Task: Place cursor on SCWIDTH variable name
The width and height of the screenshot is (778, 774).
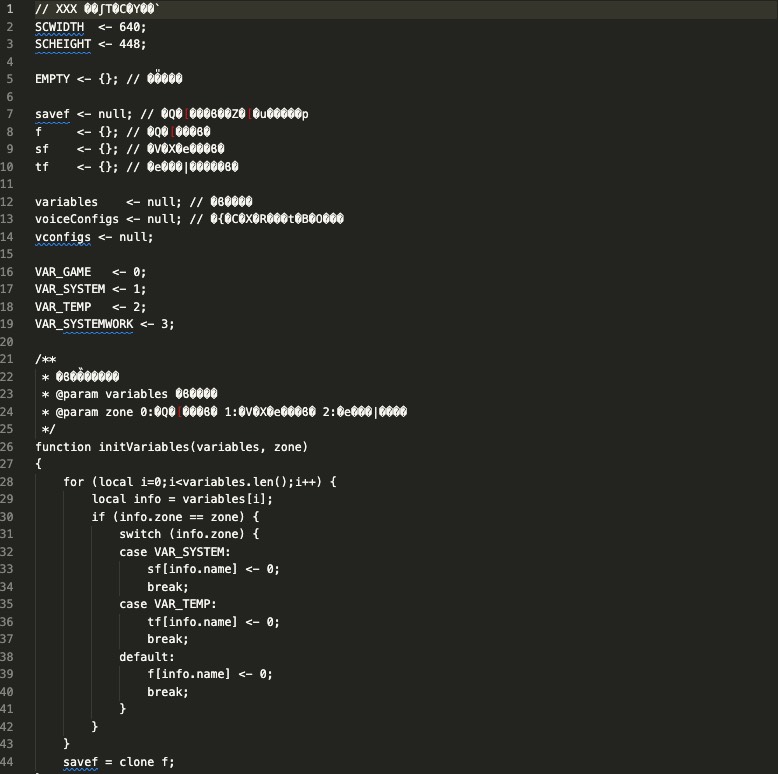Action: coord(59,27)
